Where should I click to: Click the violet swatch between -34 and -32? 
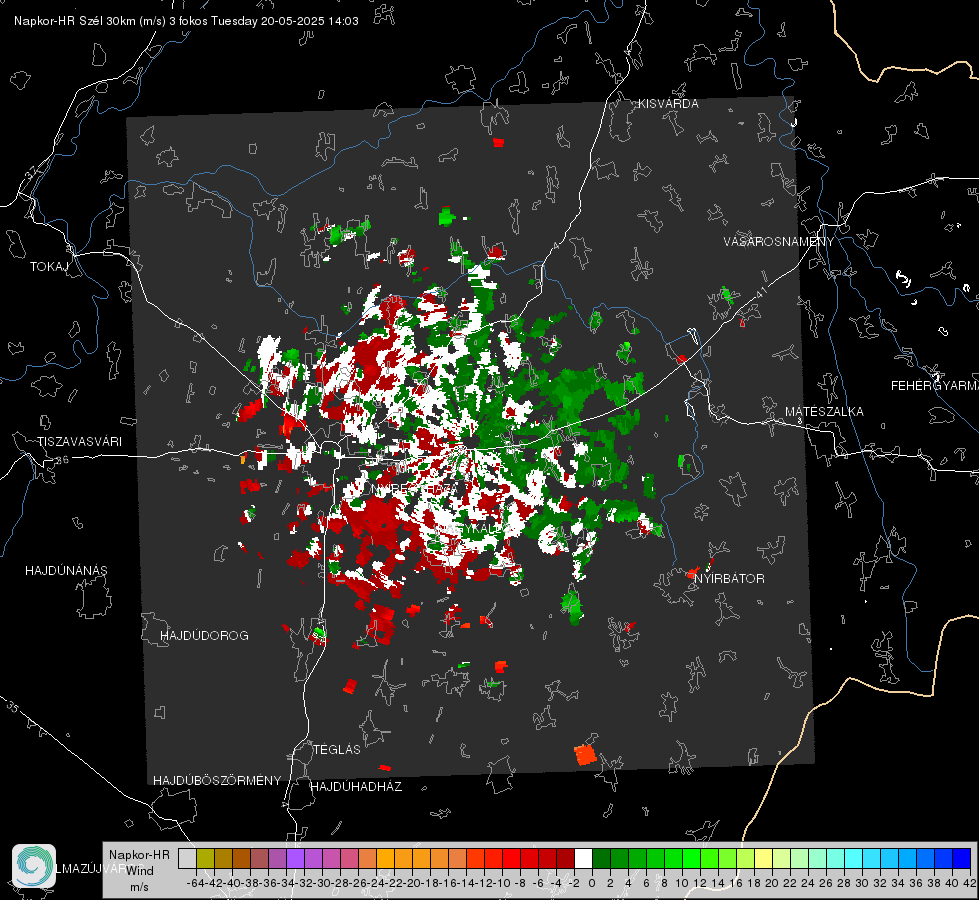tap(295, 859)
